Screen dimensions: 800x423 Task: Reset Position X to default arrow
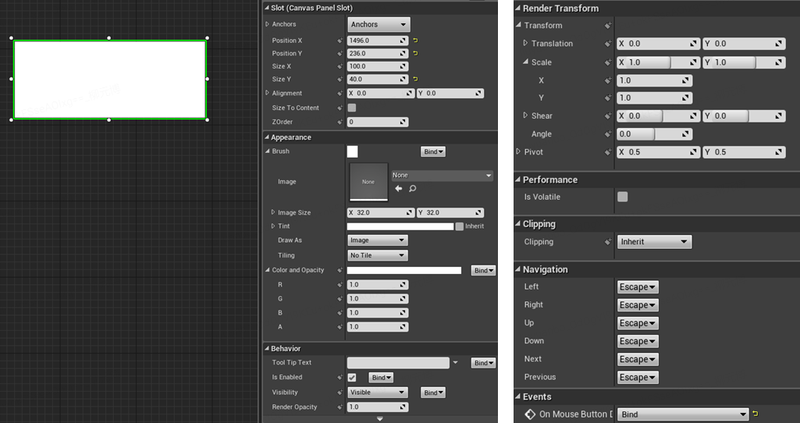pos(415,40)
